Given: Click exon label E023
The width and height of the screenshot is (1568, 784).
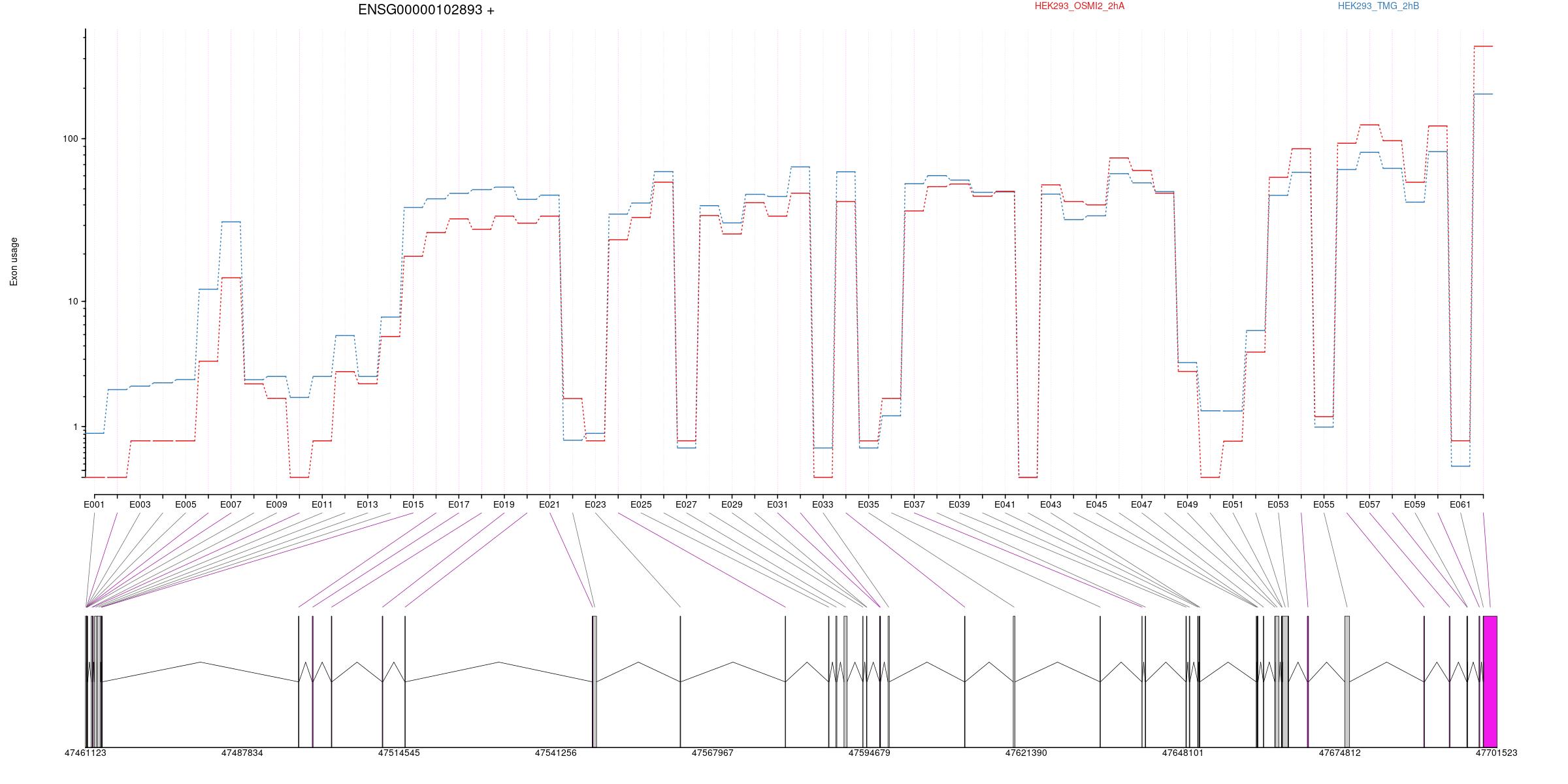Looking at the screenshot, I should (x=595, y=504).
